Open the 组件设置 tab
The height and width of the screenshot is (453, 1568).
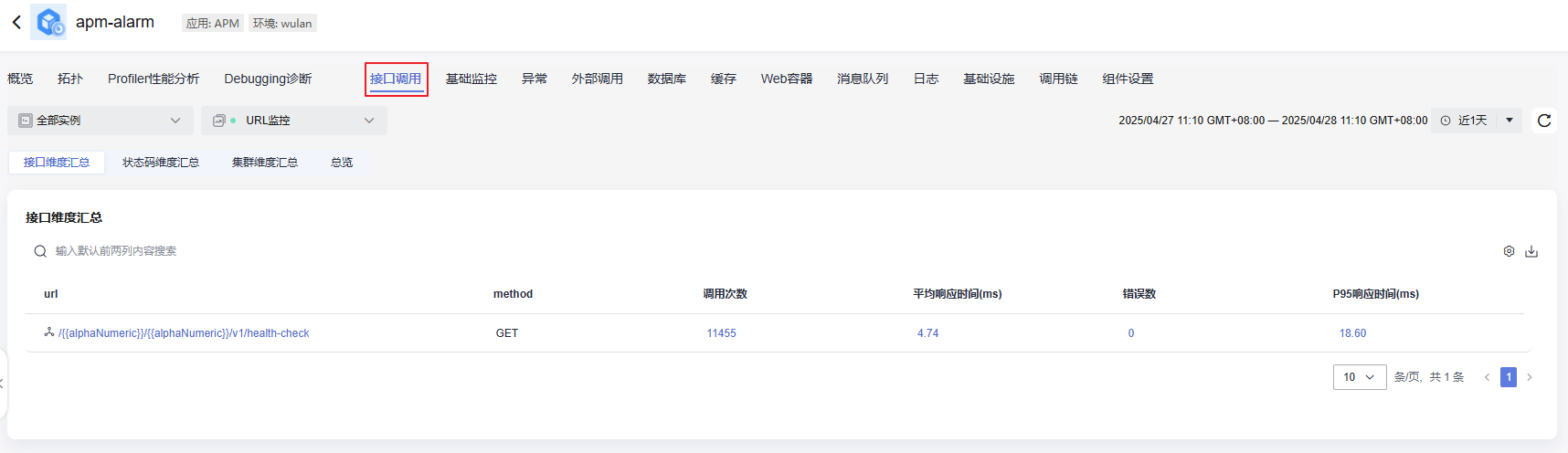(x=1128, y=79)
